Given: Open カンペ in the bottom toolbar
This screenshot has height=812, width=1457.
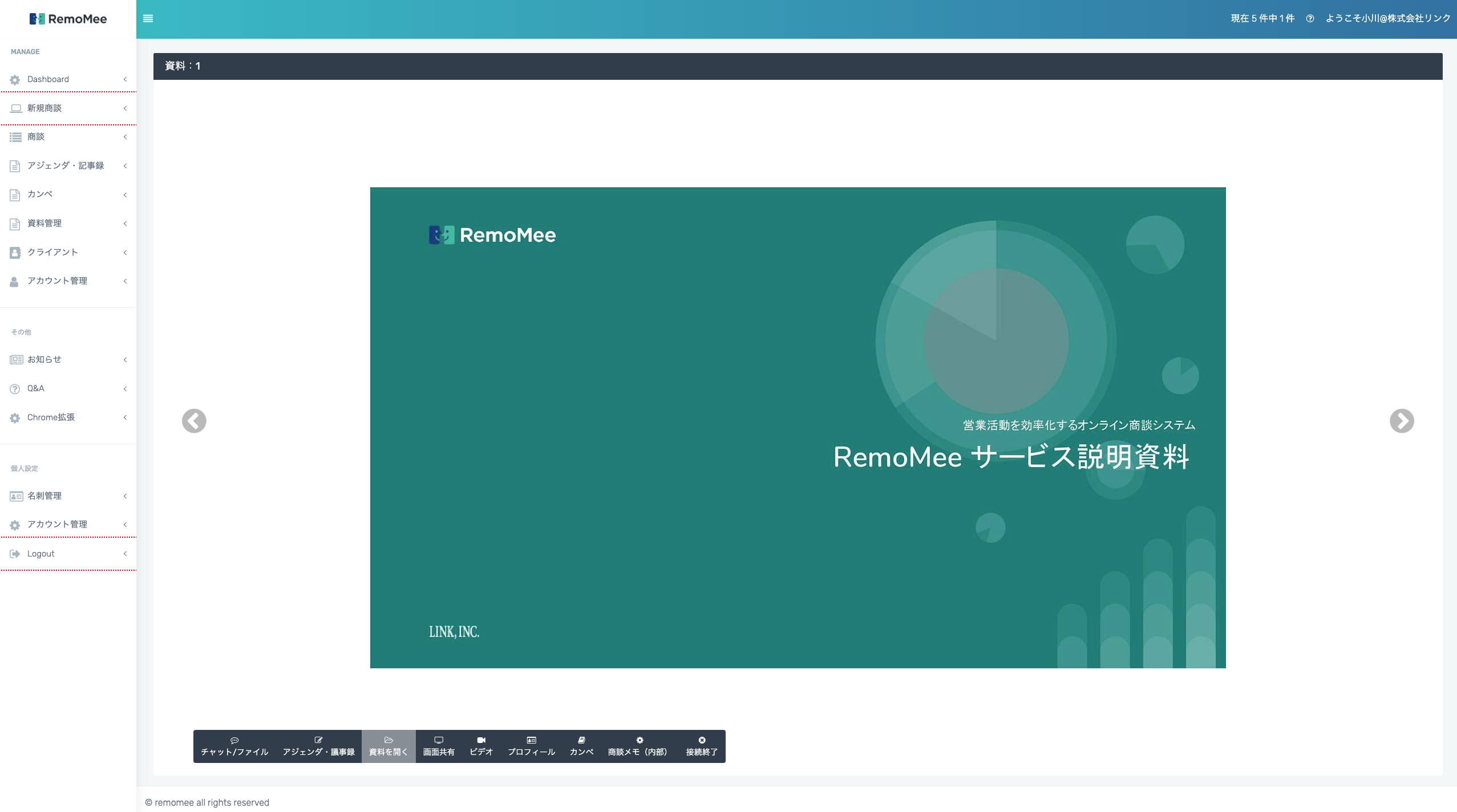Looking at the screenshot, I should pos(581,746).
